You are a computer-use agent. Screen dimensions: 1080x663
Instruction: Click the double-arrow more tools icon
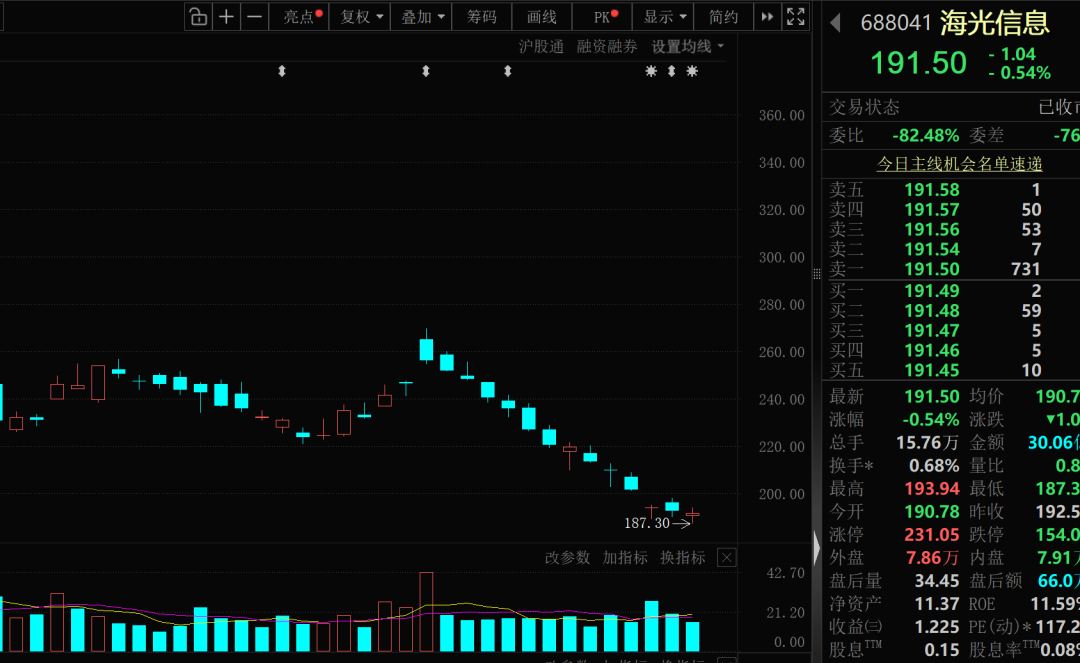coord(767,17)
